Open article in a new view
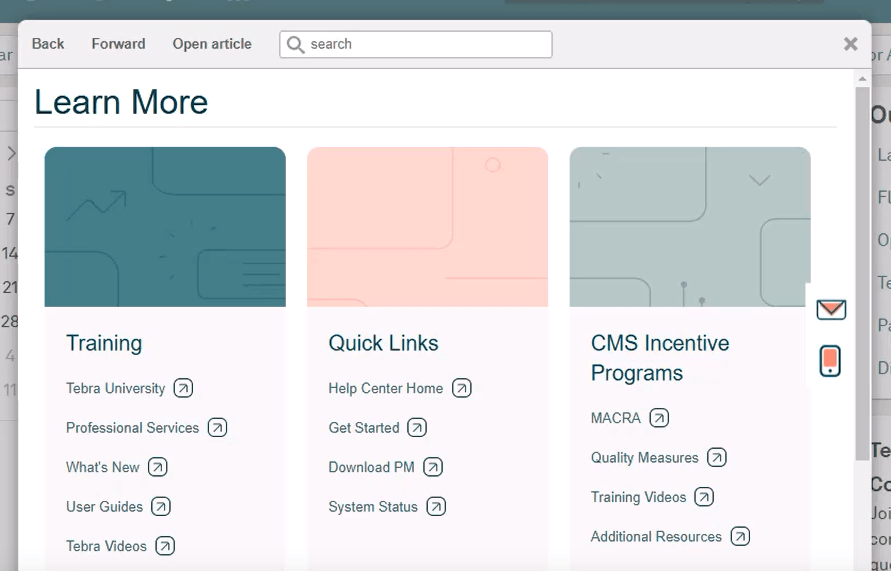 212,44
